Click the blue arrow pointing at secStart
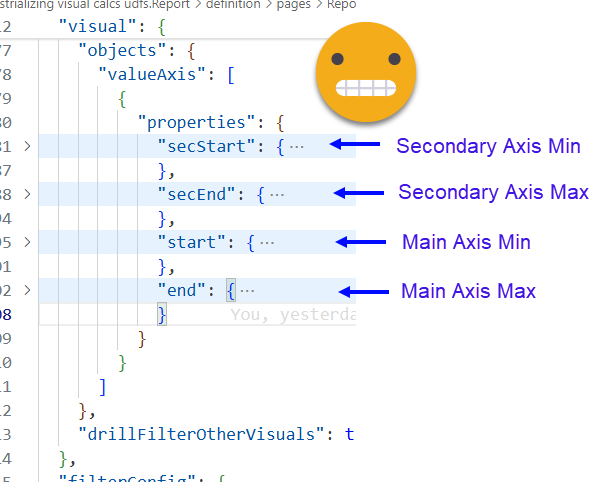 [x=355, y=146]
